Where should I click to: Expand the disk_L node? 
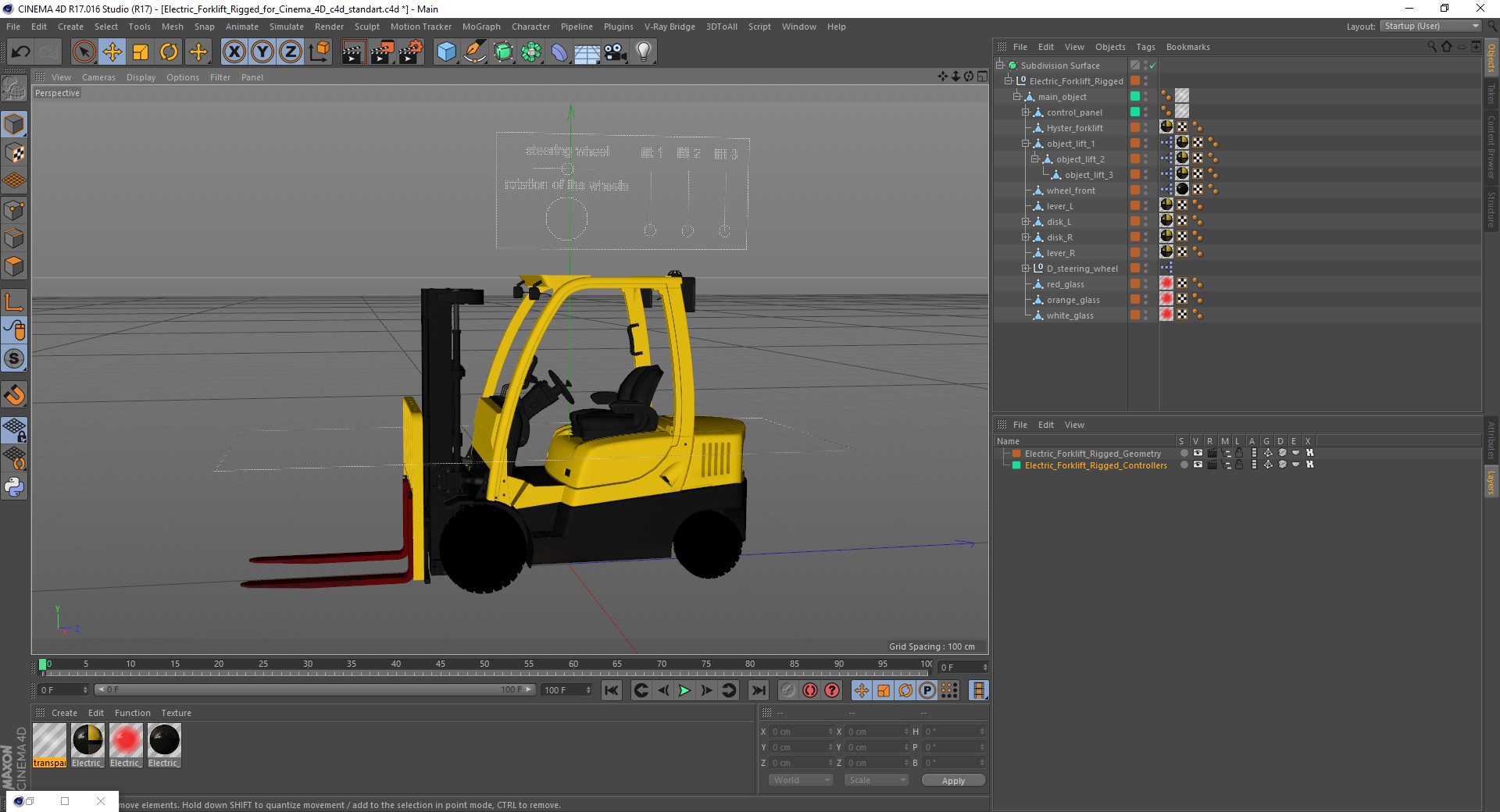[x=1026, y=222]
